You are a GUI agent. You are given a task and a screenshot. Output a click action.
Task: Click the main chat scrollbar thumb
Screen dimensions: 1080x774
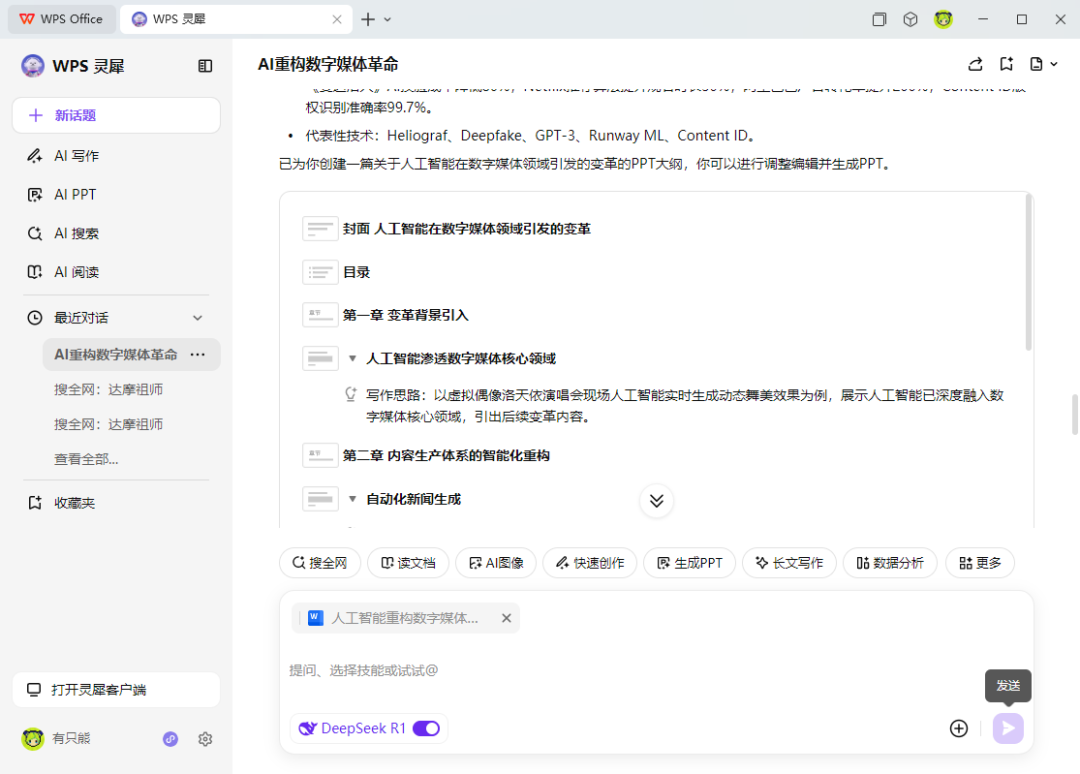point(1074,415)
